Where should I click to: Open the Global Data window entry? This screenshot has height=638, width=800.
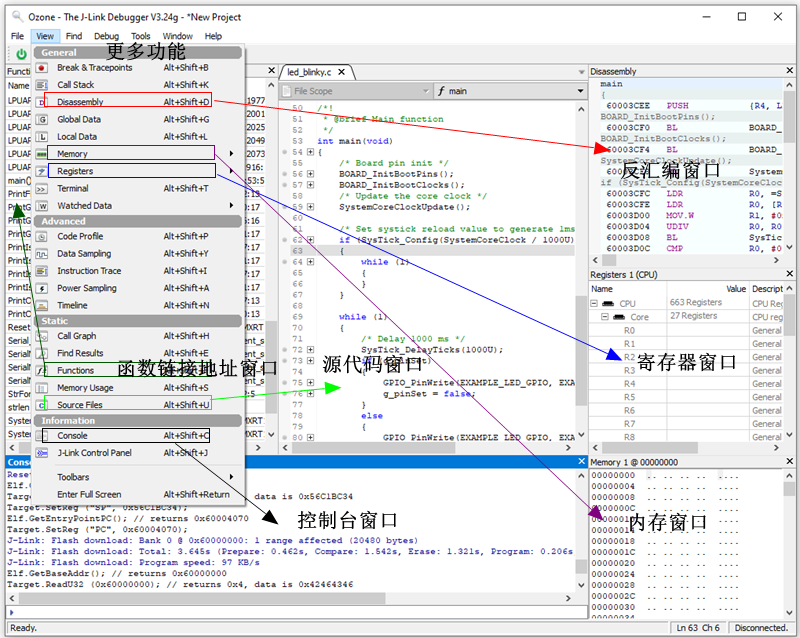pos(78,119)
